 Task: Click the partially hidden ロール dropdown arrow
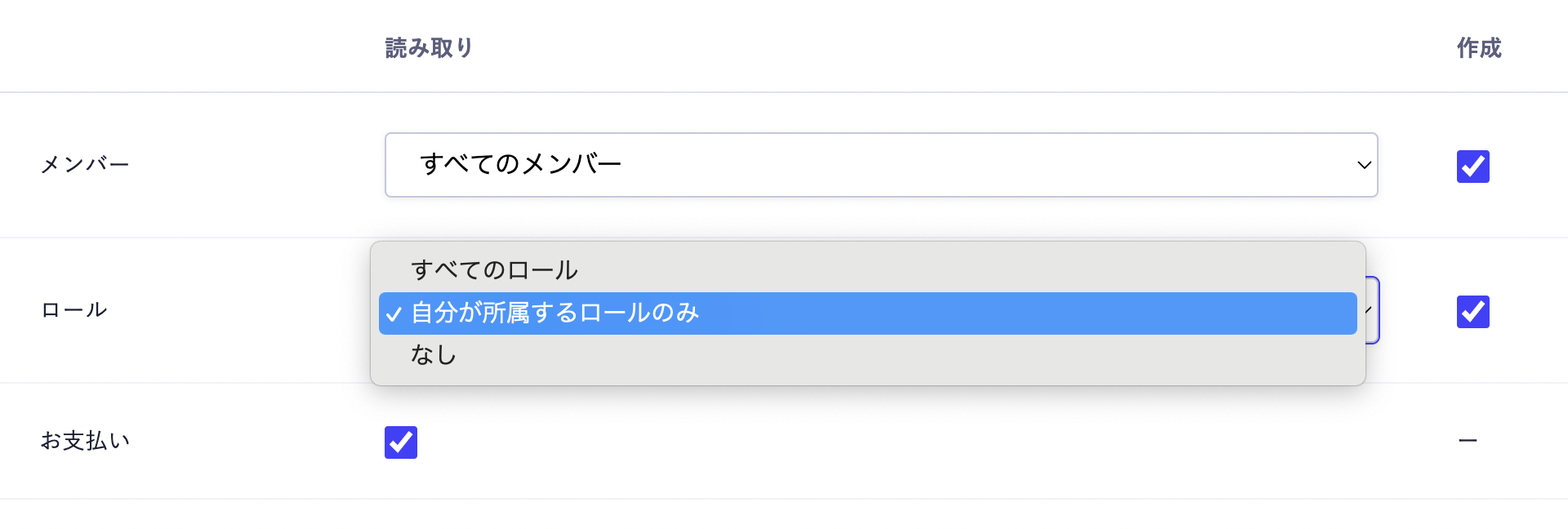(1369, 310)
